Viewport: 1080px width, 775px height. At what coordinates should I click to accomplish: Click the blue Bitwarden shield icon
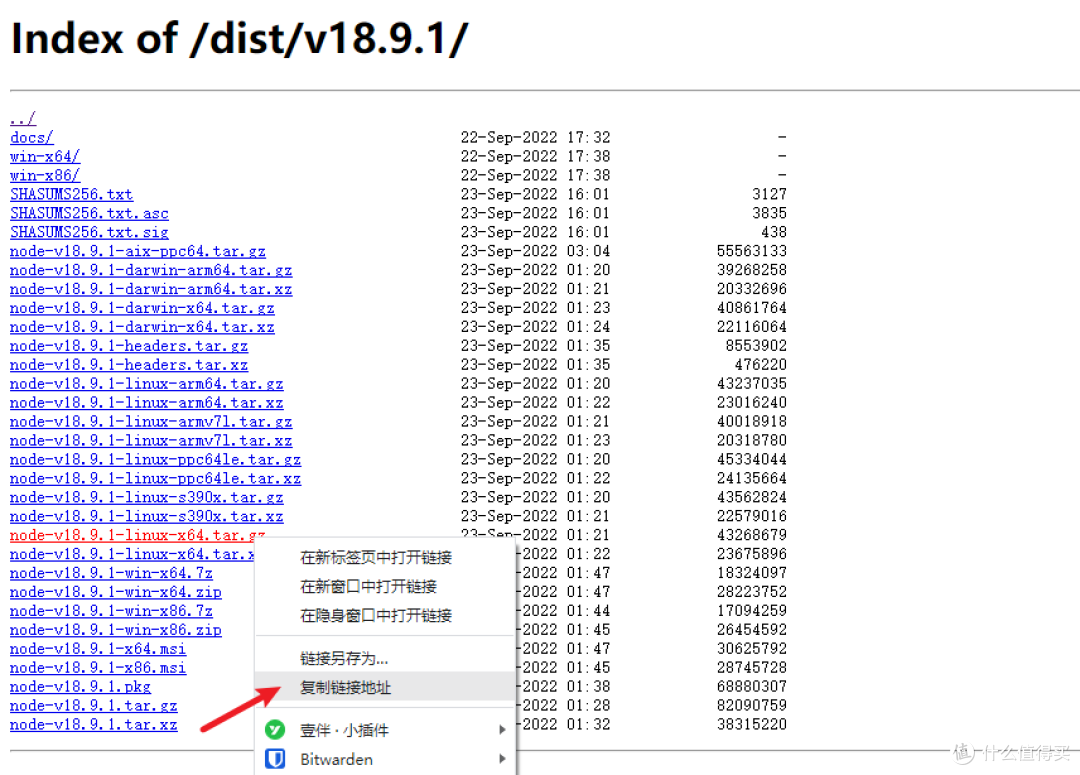275,759
